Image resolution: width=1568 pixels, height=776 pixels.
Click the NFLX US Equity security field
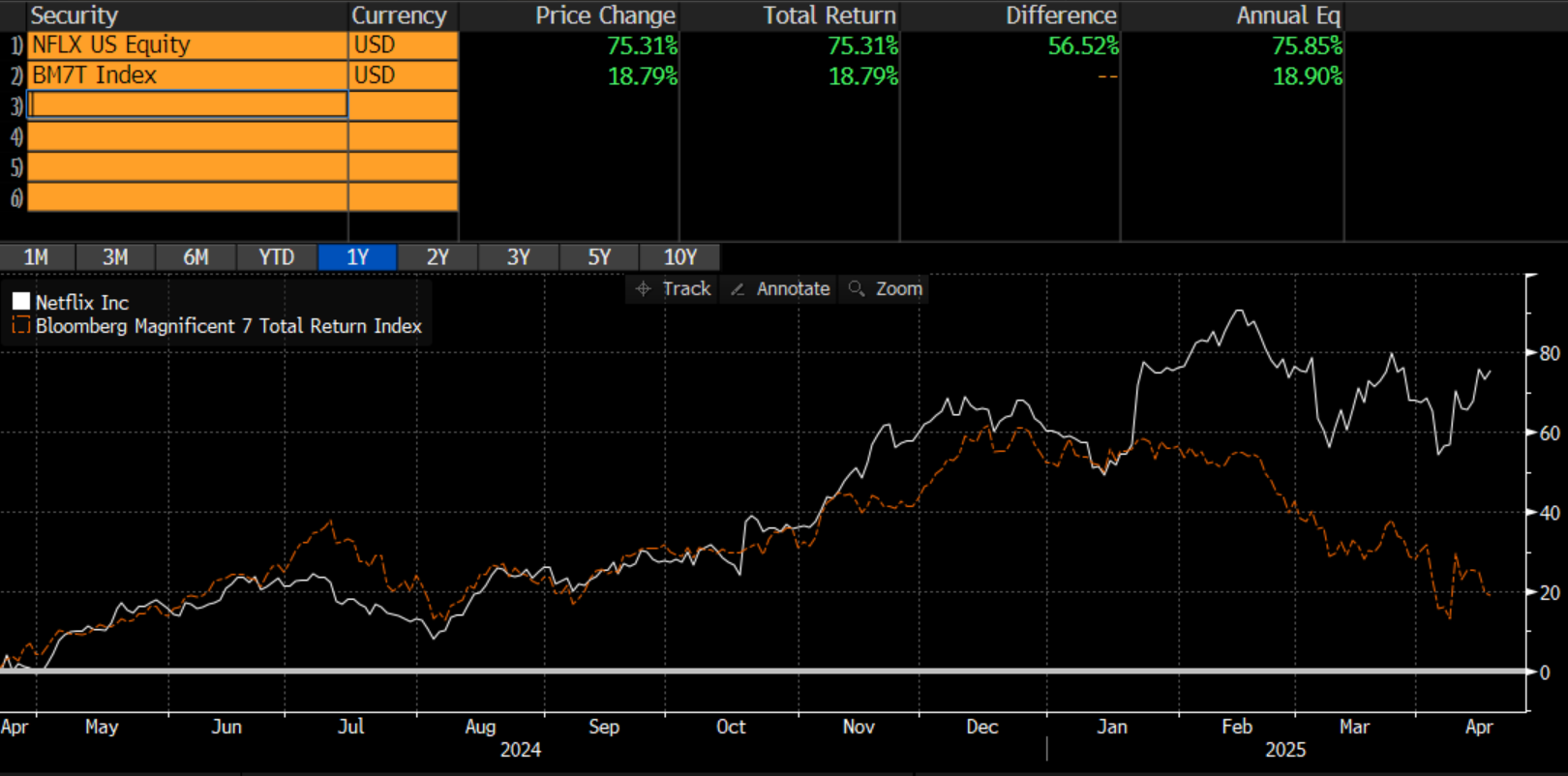coord(188,45)
